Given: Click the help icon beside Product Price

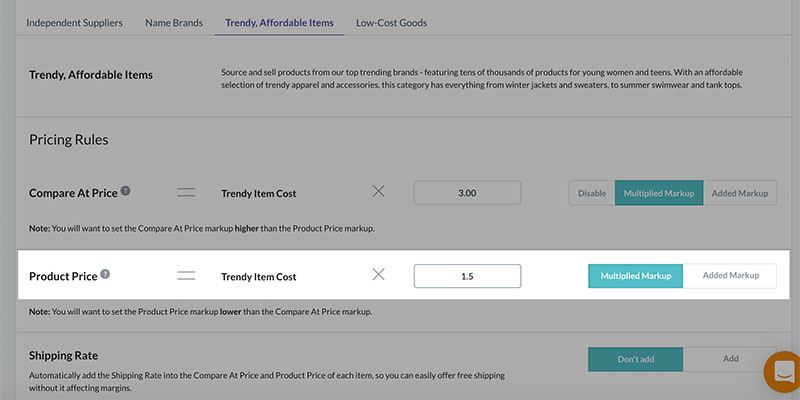Looking at the screenshot, I should 105,275.
